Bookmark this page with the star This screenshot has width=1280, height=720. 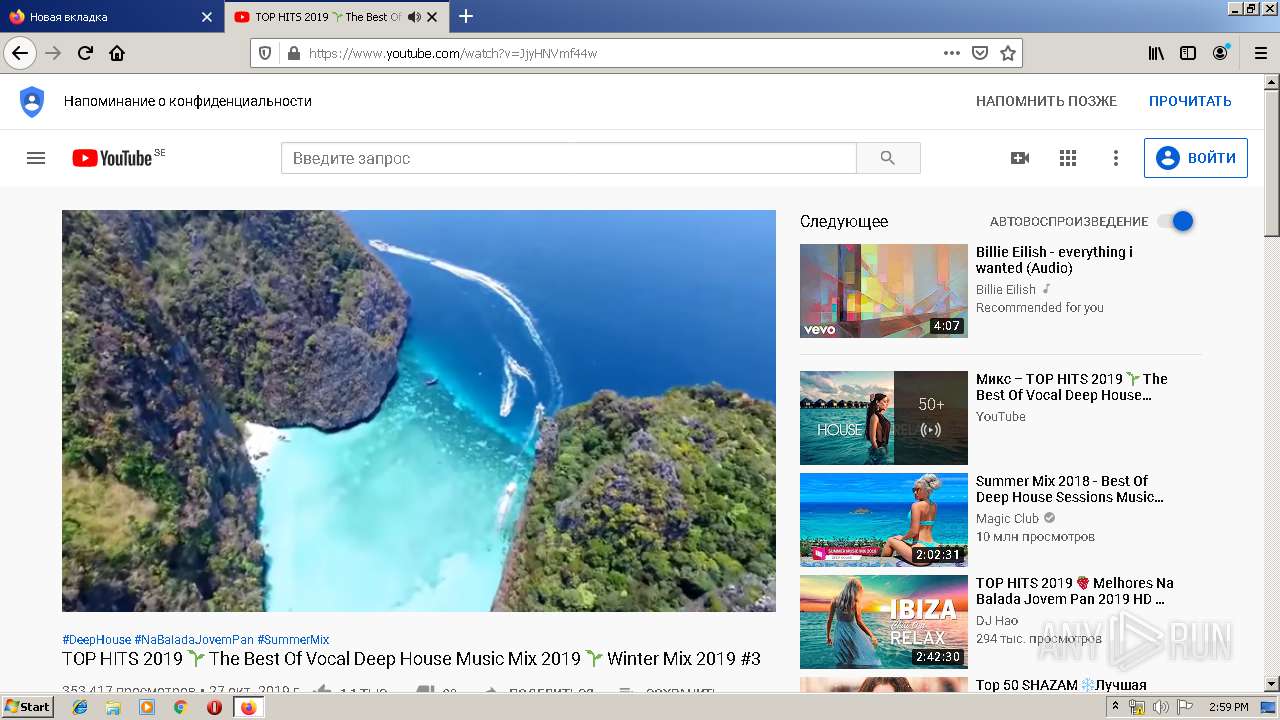[1008, 53]
